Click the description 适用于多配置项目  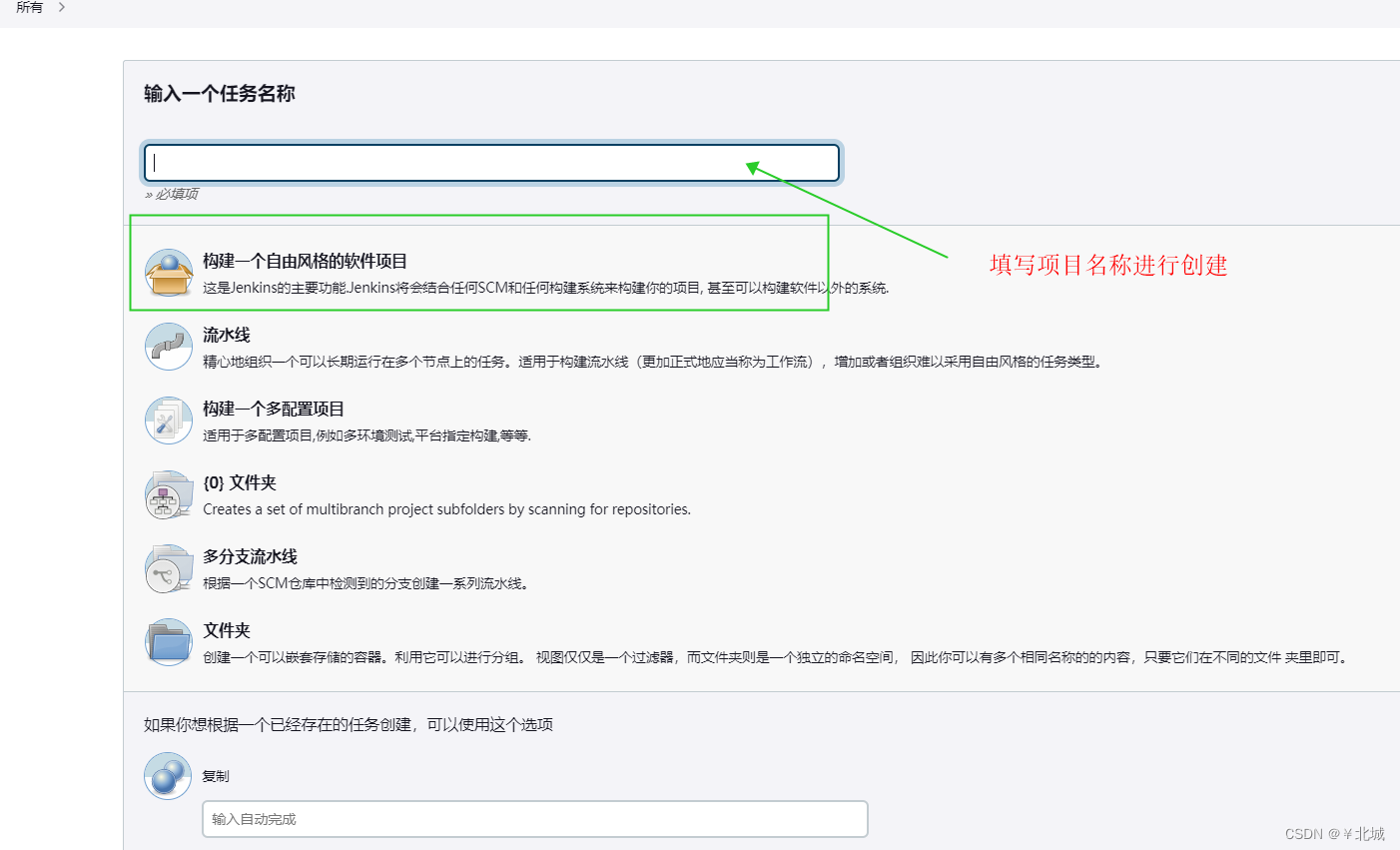point(367,435)
